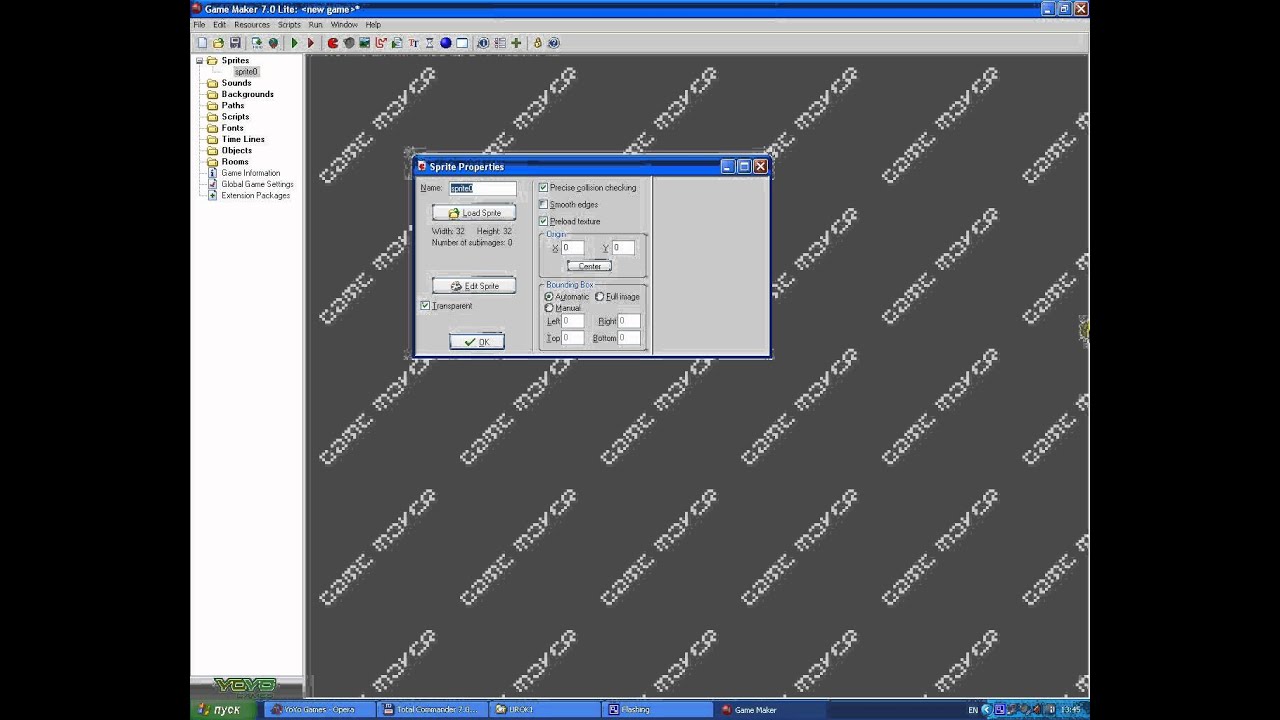The image size is (1280, 720).
Task: Select Fonts folder in tree
Action: (x=232, y=128)
